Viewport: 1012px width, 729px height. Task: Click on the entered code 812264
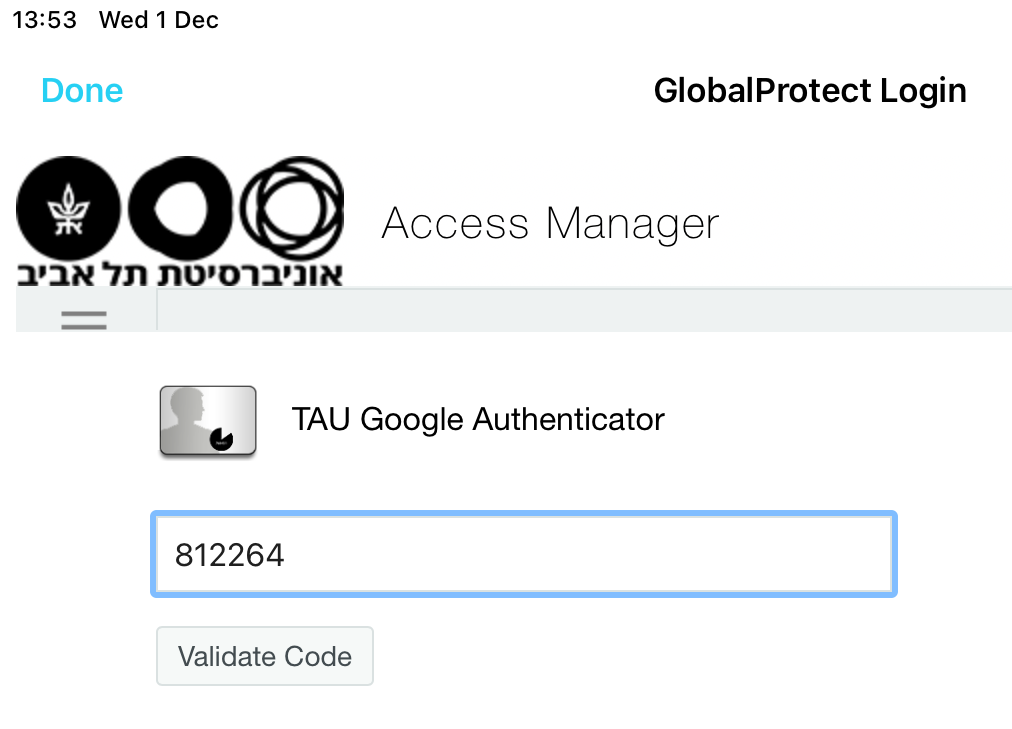click(x=230, y=555)
